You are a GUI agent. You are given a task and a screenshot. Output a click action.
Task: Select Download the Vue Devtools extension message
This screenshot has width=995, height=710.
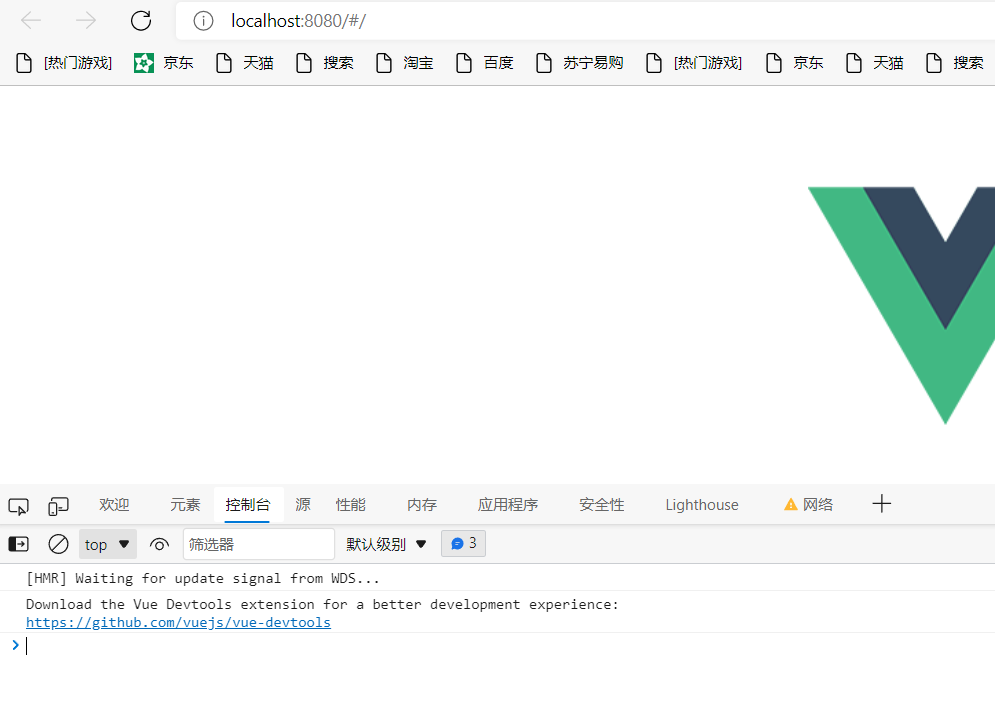point(322,605)
